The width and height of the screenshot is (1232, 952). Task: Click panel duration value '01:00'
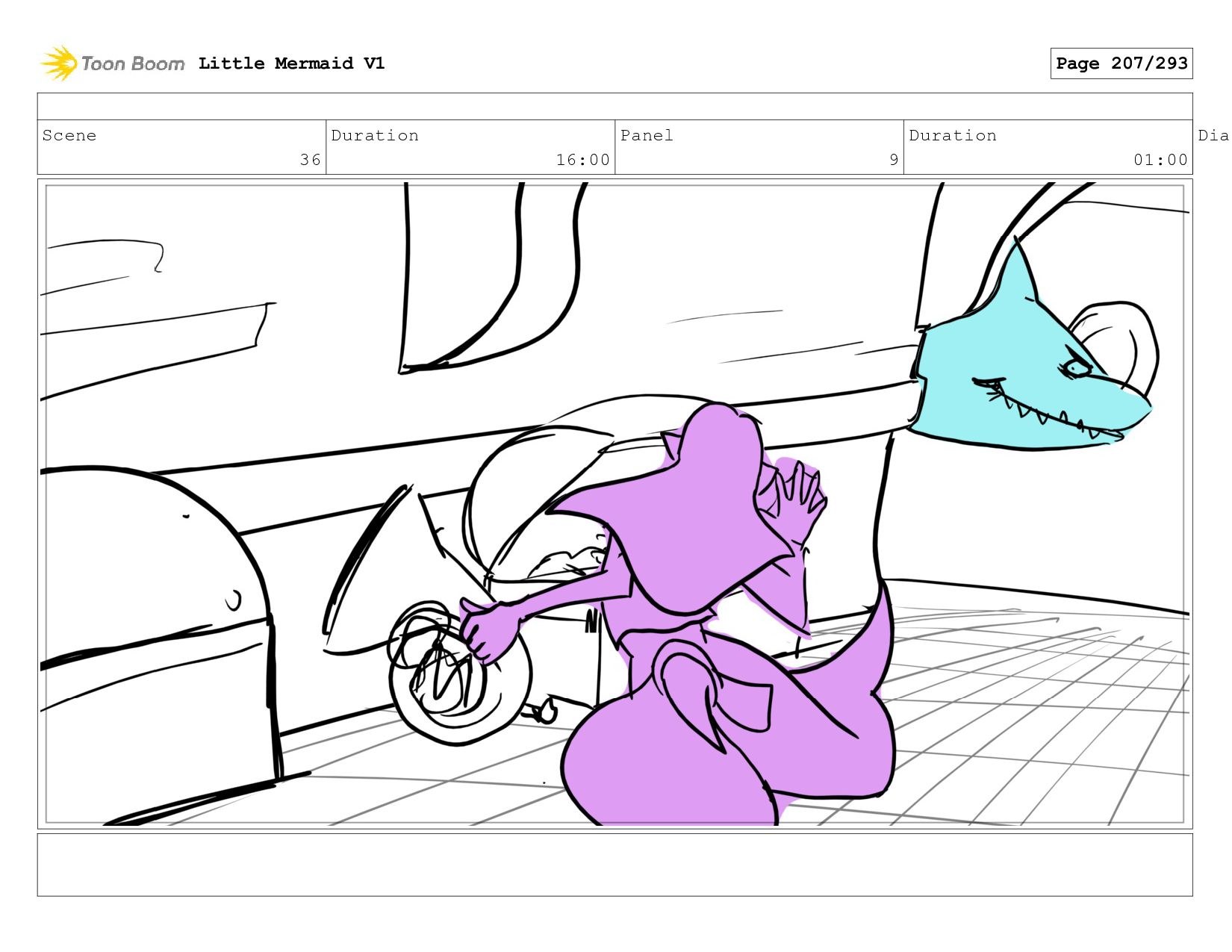1160,160
